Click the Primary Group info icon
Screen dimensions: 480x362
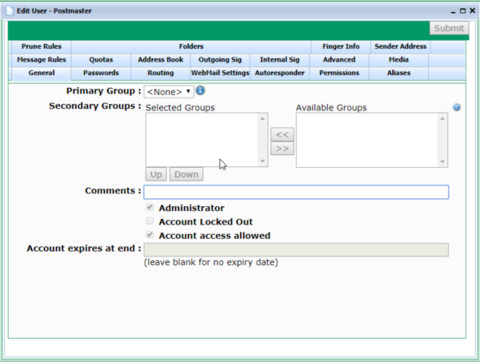pos(200,90)
